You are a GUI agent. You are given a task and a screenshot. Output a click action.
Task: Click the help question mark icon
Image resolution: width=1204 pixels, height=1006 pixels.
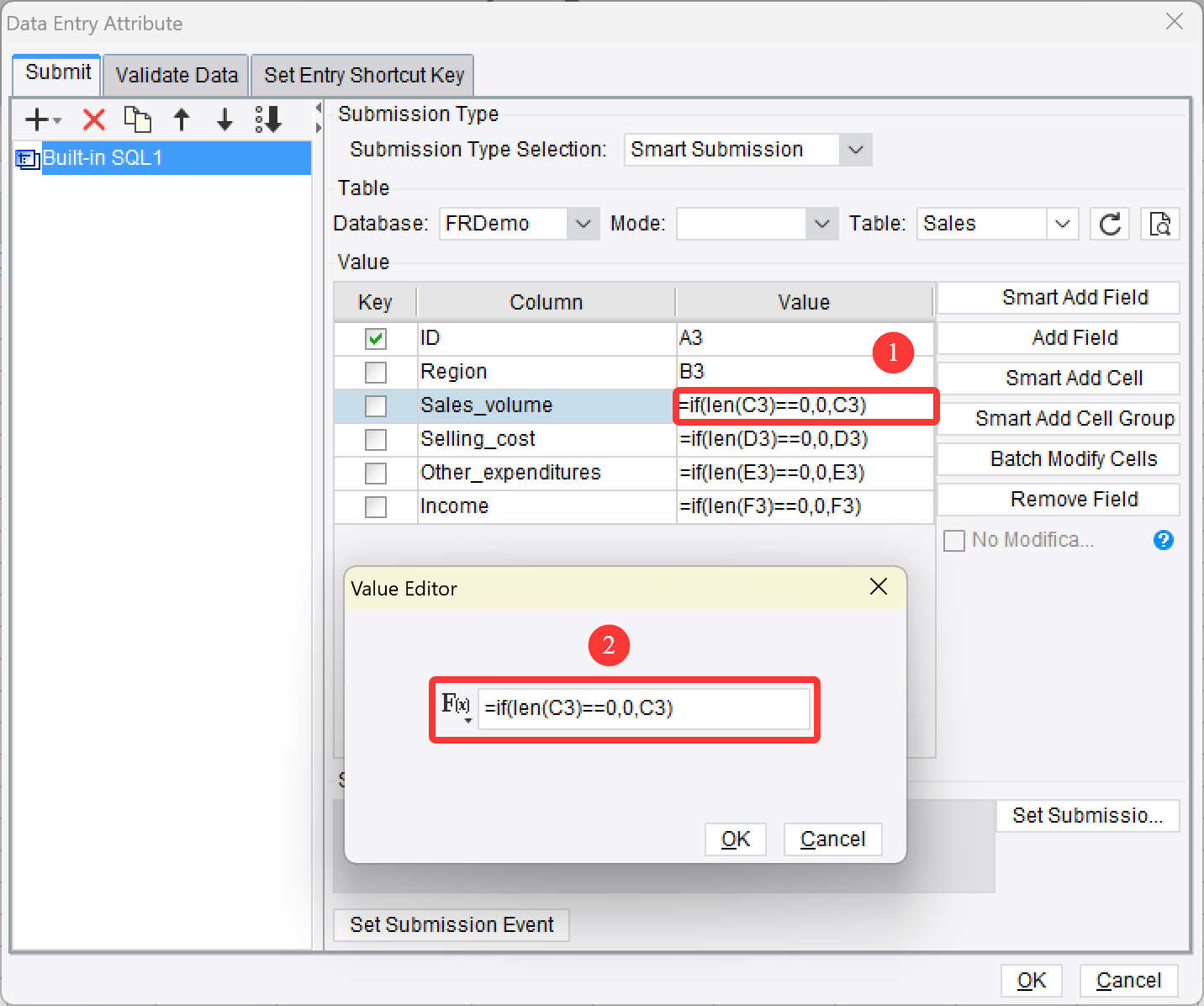click(1163, 540)
